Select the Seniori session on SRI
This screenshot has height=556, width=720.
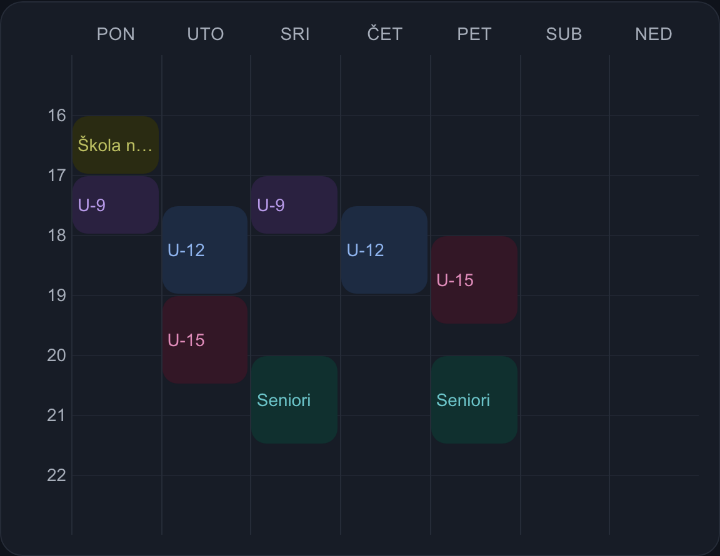(x=294, y=400)
